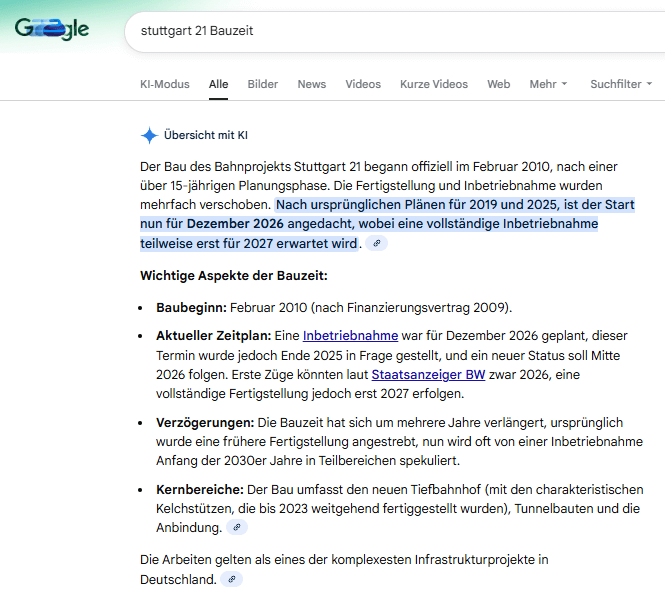The width and height of the screenshot is (665, 599).
Task: Switch to the Web tab
Action: 498,84
